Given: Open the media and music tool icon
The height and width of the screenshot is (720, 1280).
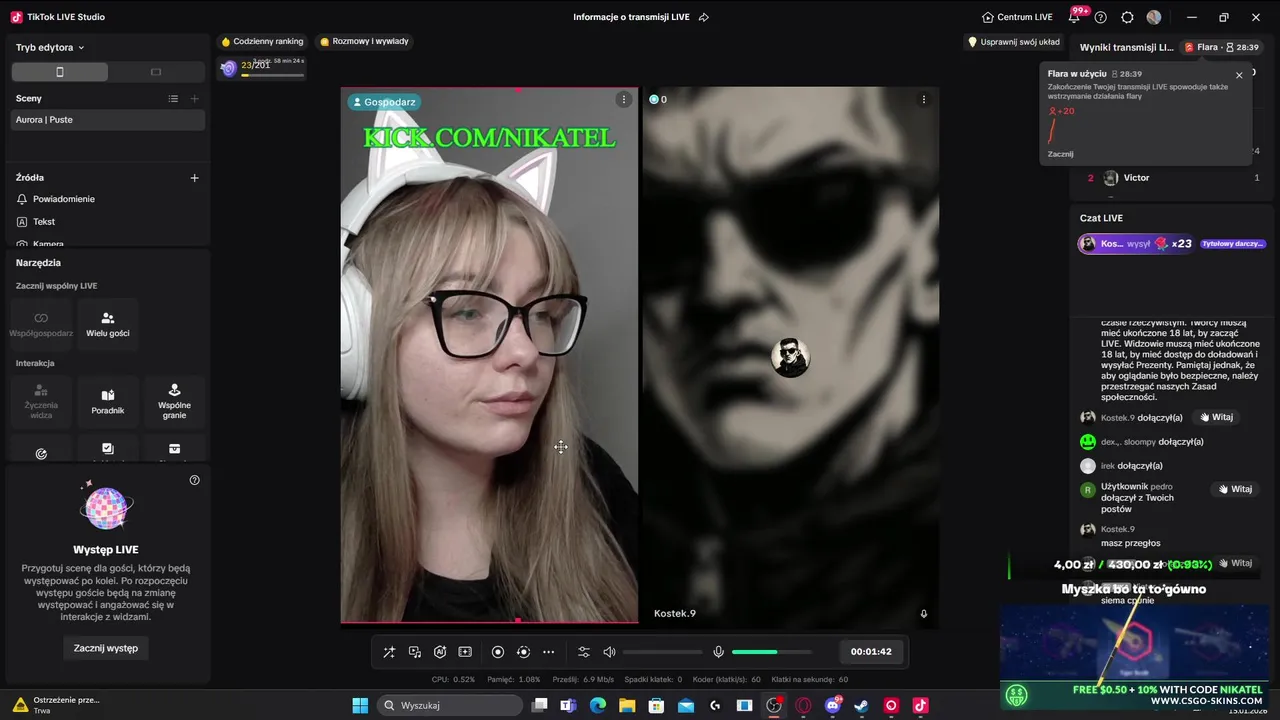Looking at the screenshot, I should coord(415,652).
